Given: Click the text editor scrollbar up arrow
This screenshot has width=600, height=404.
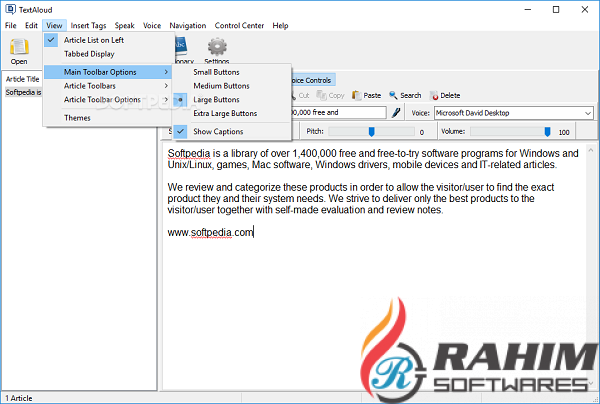Looking at the screenshot, I should [x=591, y=150].
